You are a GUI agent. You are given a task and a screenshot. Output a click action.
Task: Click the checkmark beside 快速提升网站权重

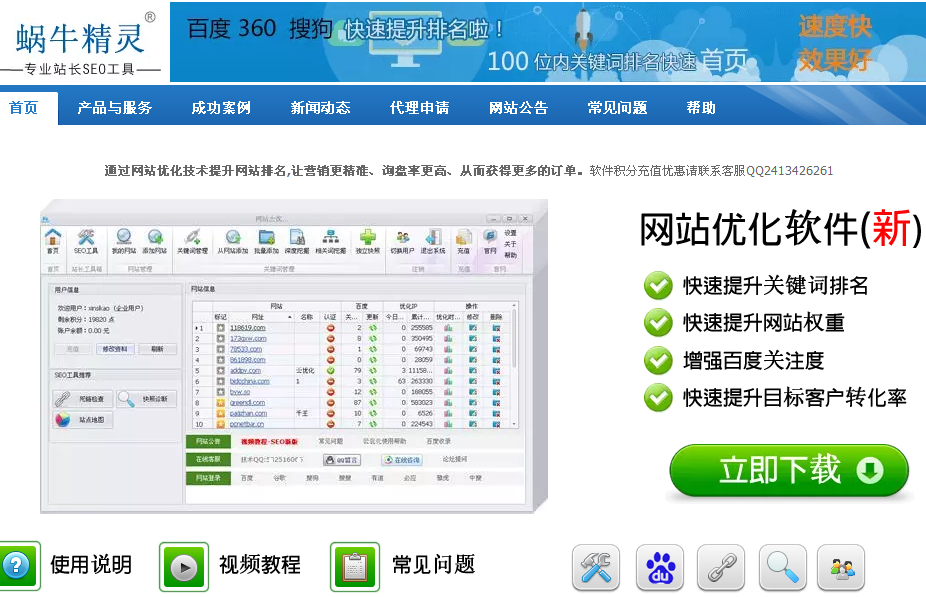point(658,323)
